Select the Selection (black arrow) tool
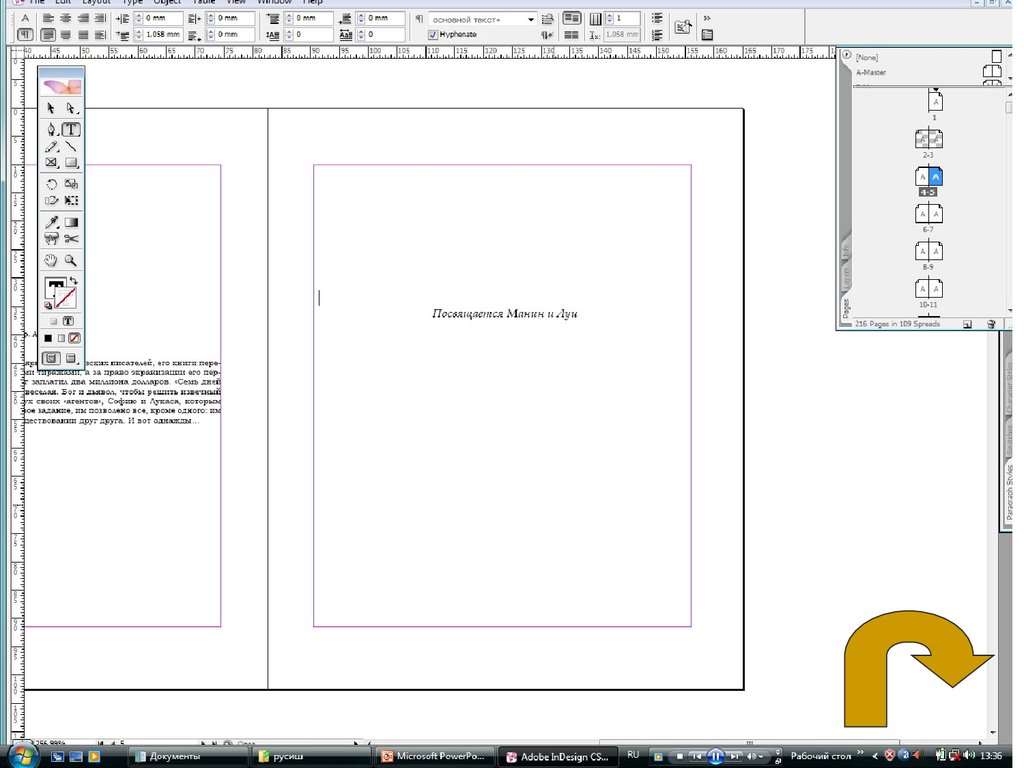1024x768 pixels. point(52,108)
